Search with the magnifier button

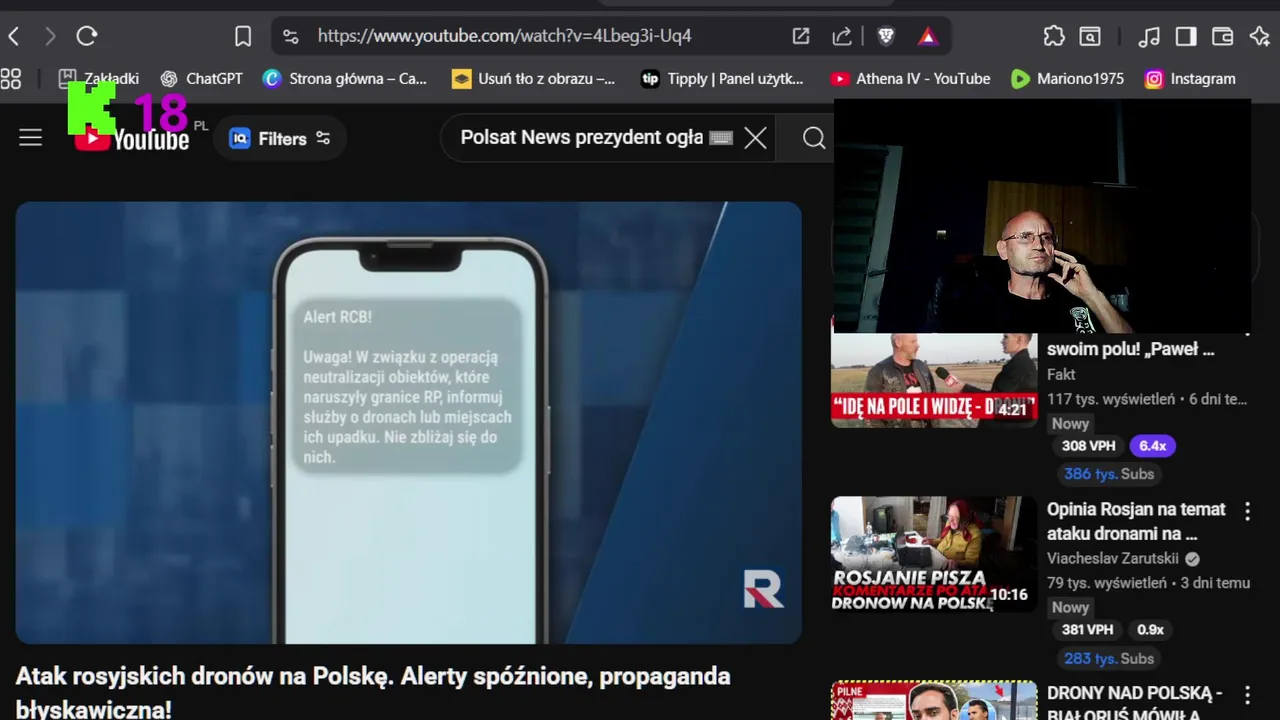pyautogui.click(x=814, y=138)
